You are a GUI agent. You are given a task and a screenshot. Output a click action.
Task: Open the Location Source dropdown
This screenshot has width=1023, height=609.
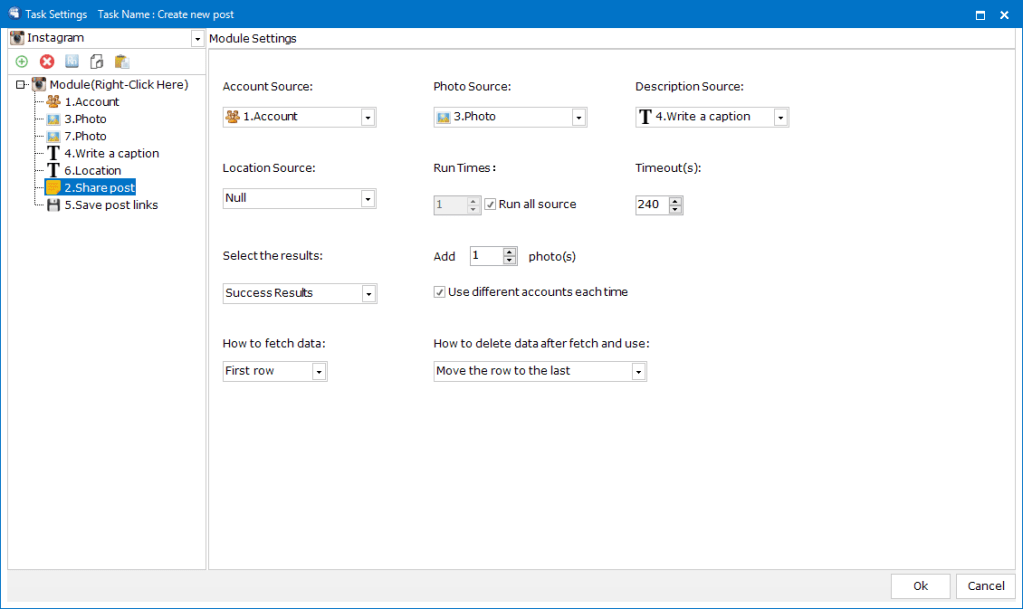coord(368,199)
